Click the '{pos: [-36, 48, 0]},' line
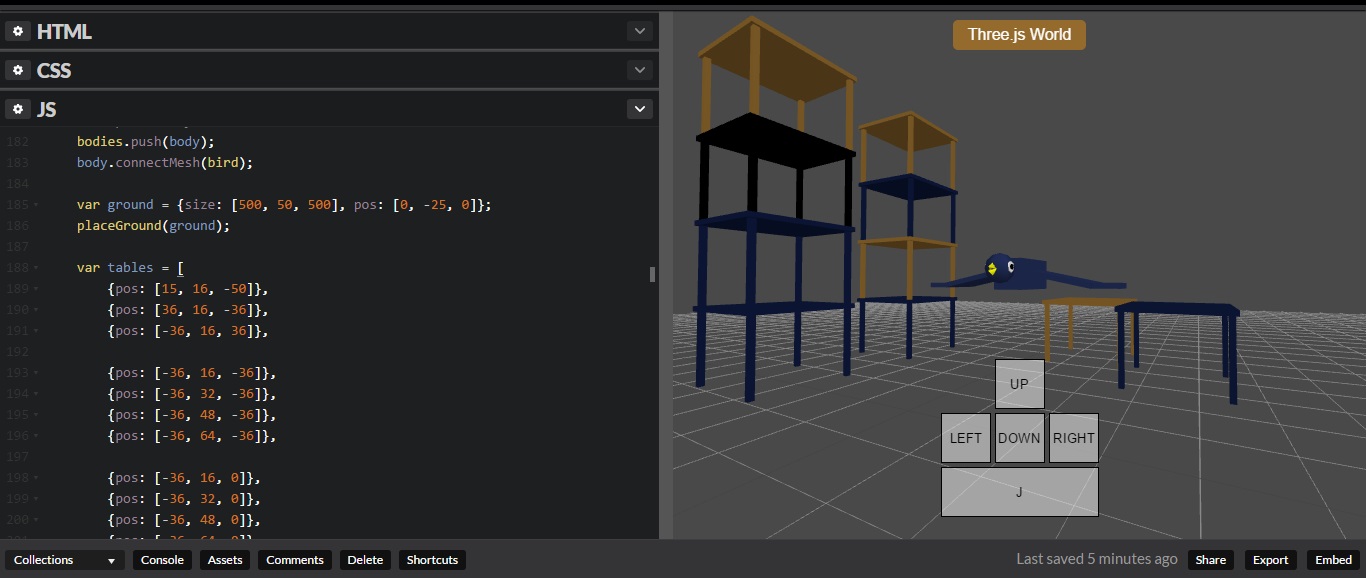 [185, 520]
